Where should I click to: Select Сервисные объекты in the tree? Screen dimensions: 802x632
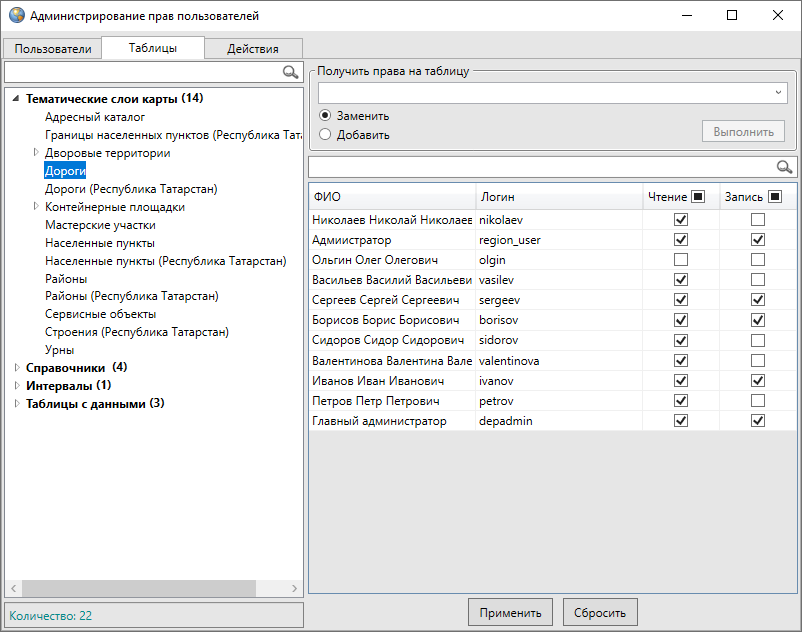point(100,314)
